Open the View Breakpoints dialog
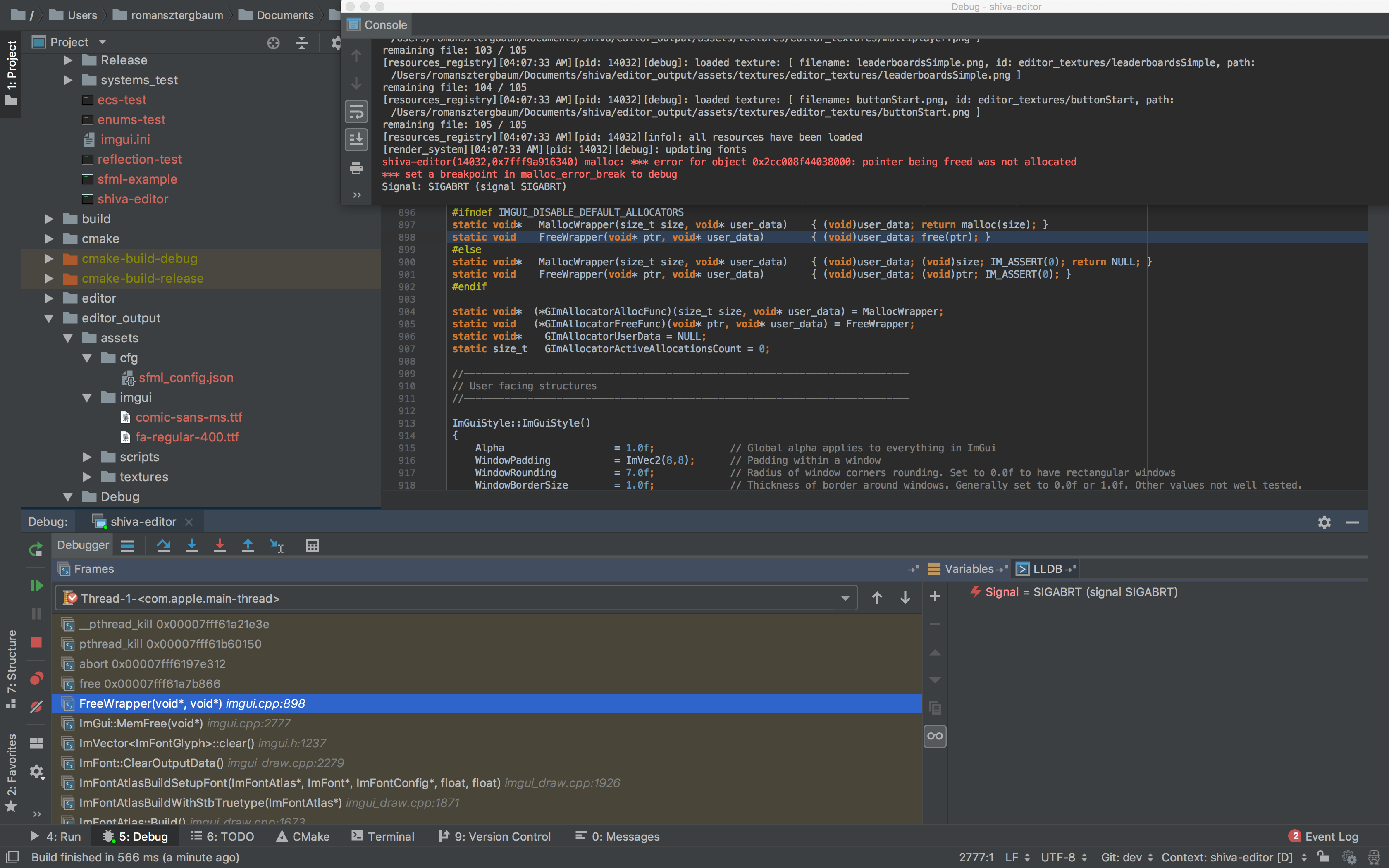 pyautogui.click(x=36, y=679)
